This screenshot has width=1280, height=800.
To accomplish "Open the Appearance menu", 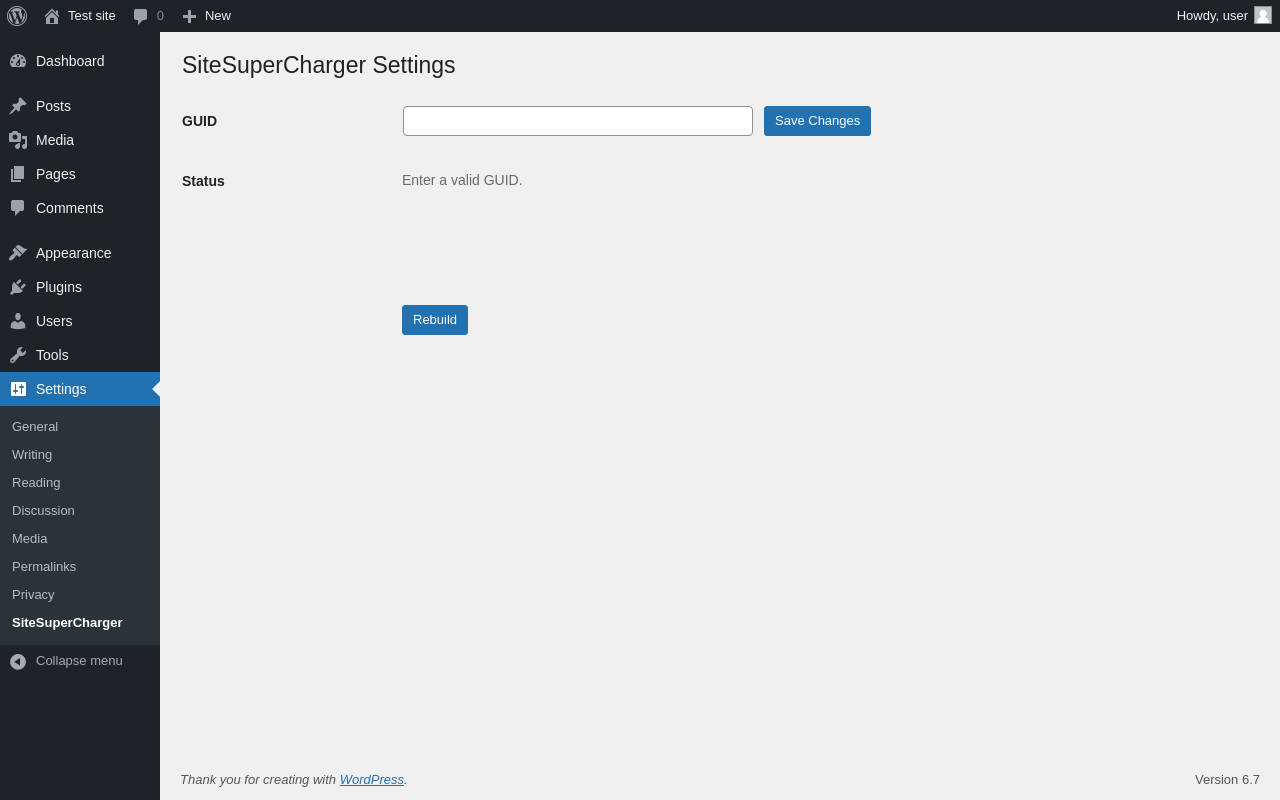I will (80, 253).
